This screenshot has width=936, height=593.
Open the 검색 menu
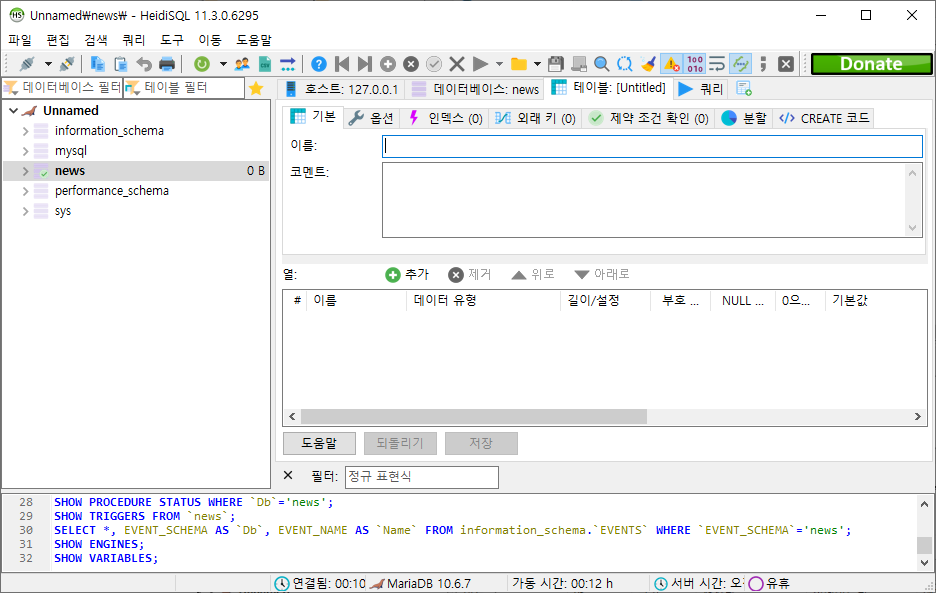[x=96, y=40]
